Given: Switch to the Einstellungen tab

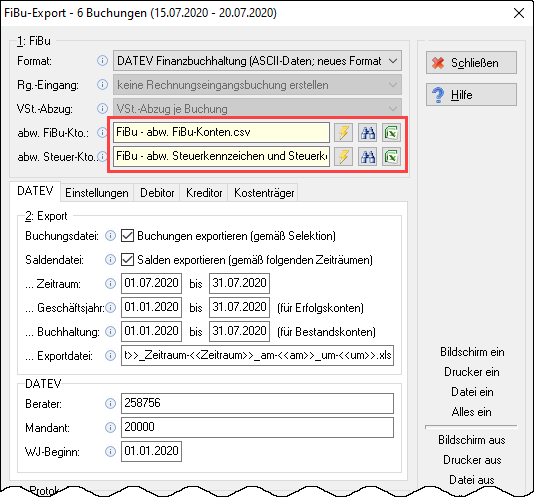Looking at the screenshot, I should click(97, 193).
